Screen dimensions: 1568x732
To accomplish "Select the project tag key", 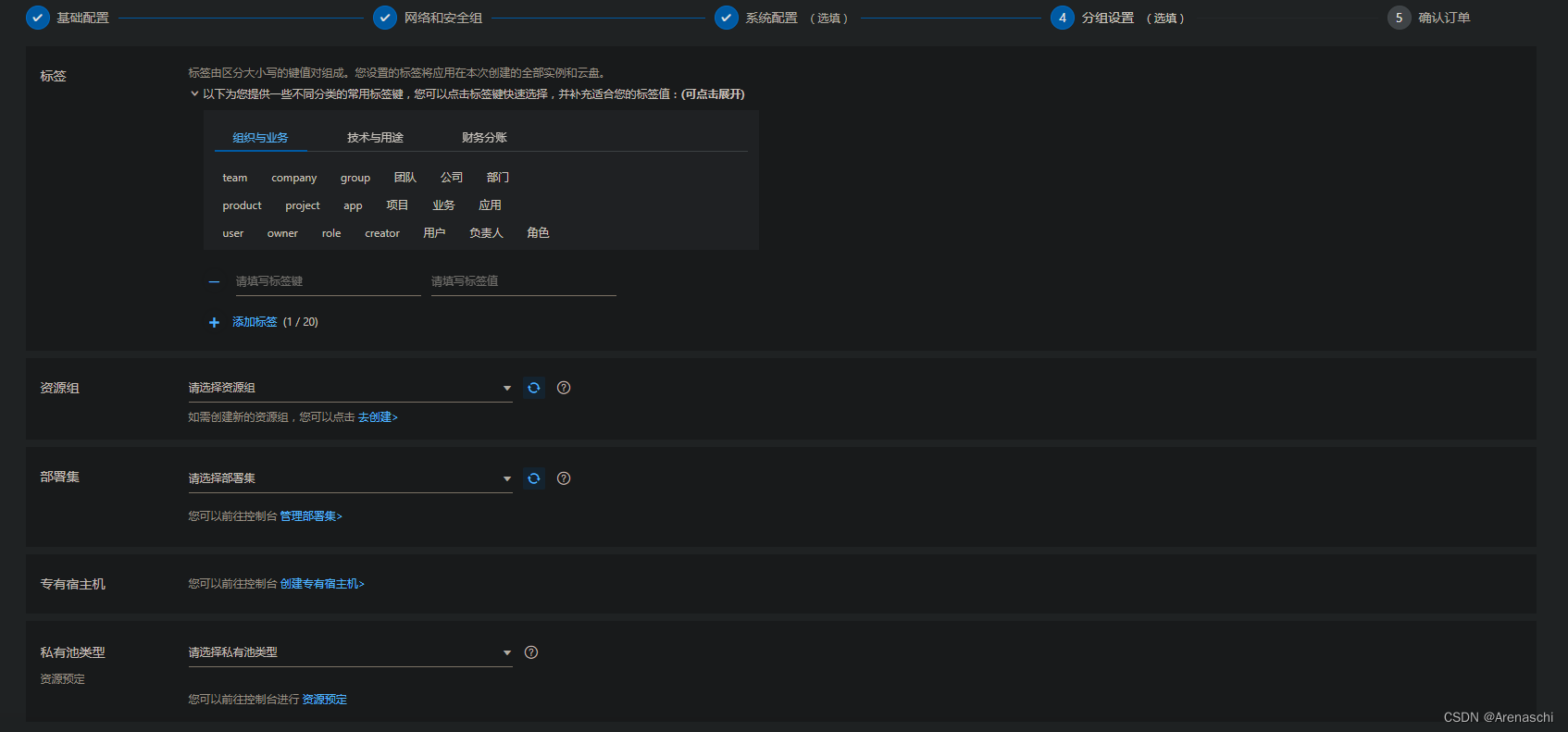I will point(303,205).
